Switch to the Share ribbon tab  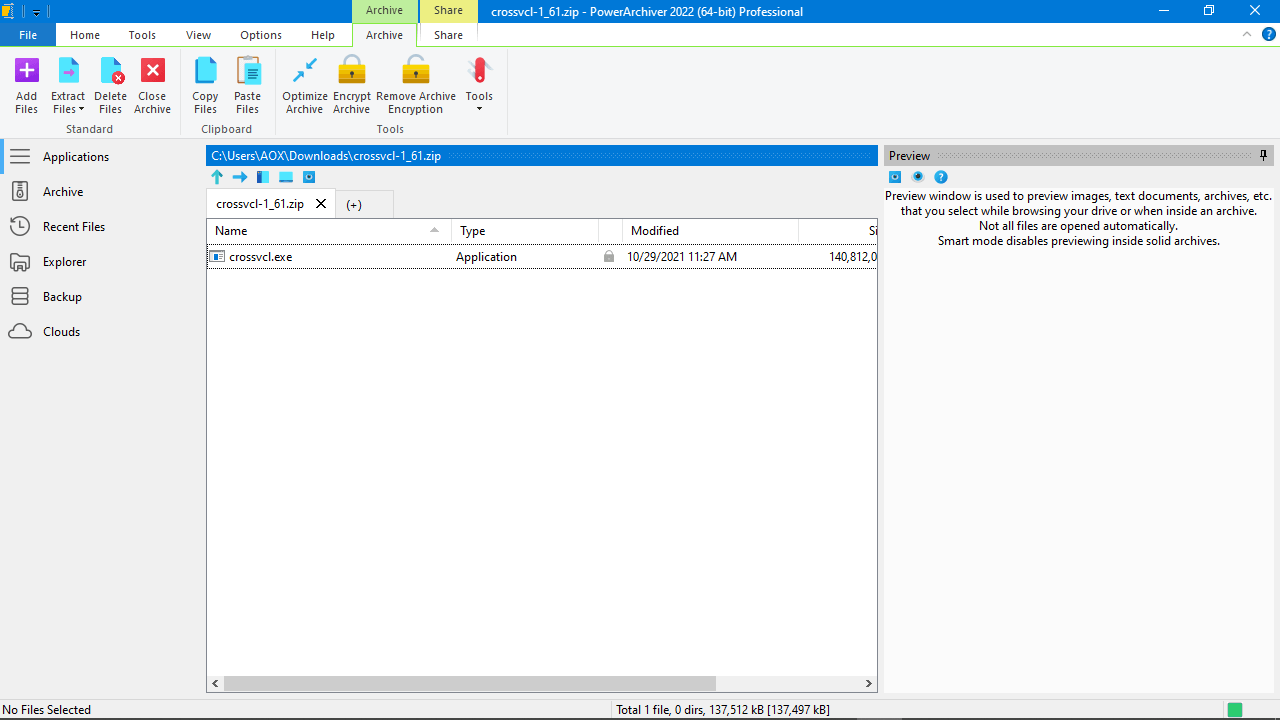447,35
